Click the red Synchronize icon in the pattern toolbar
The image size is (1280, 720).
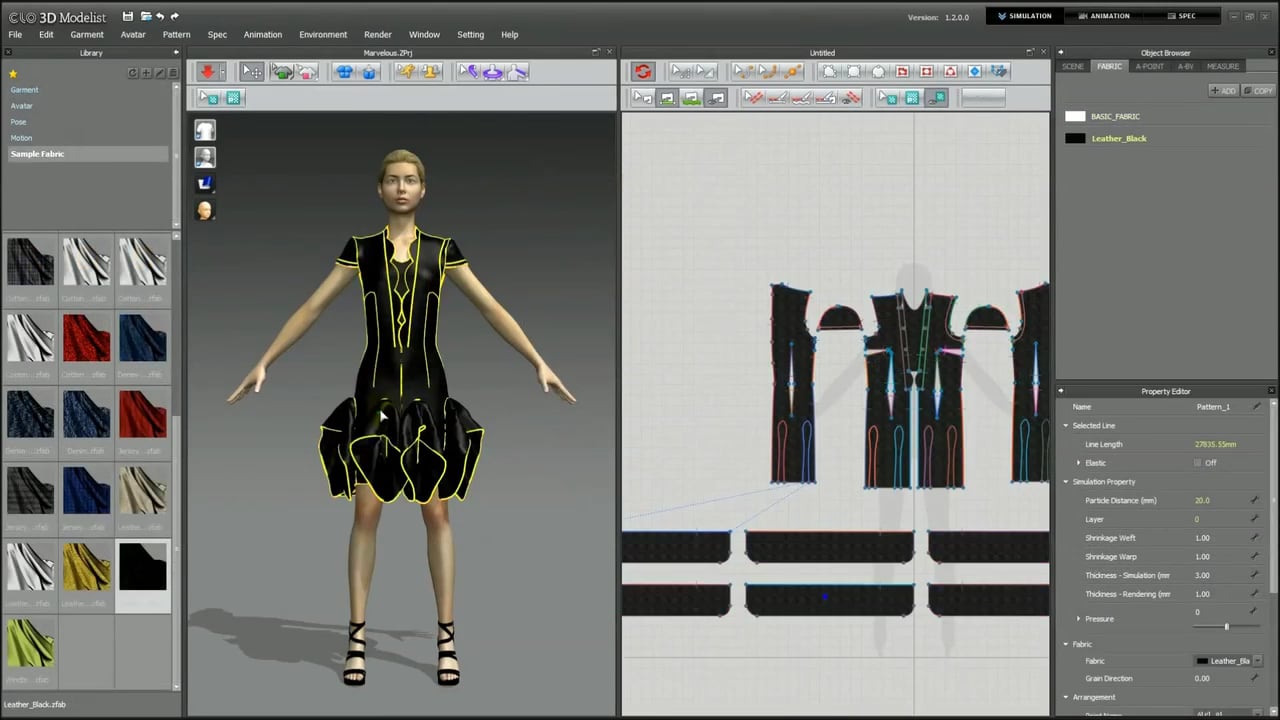point(643,71)
